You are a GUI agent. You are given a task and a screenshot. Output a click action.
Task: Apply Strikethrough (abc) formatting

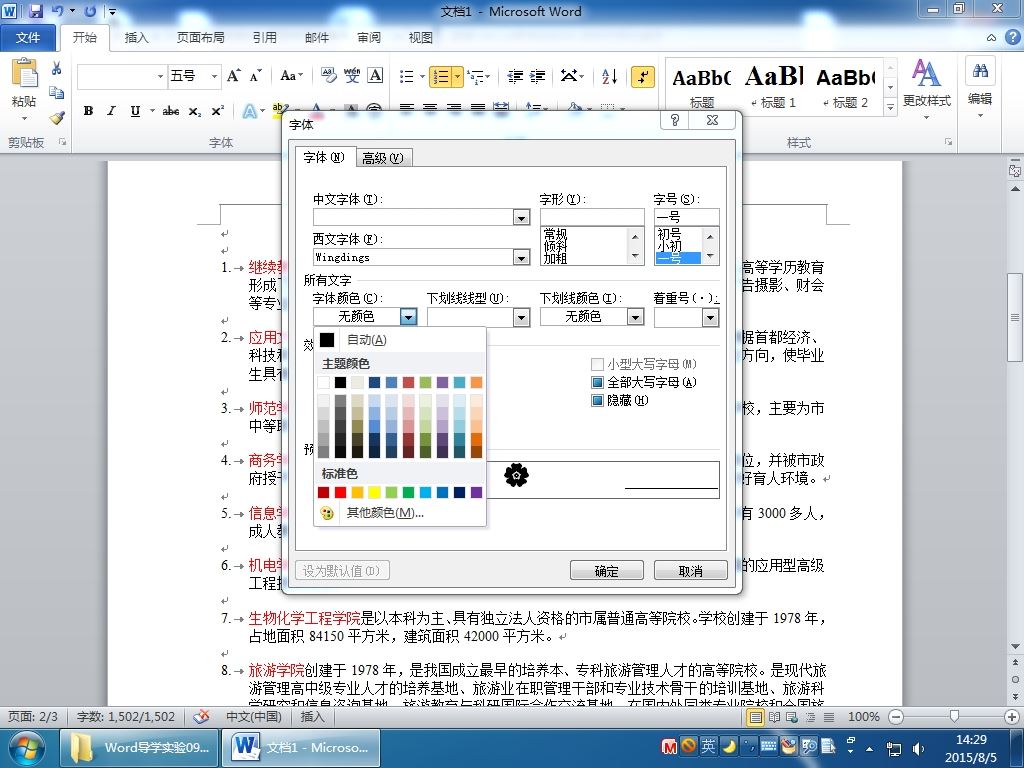click(171, 111)
